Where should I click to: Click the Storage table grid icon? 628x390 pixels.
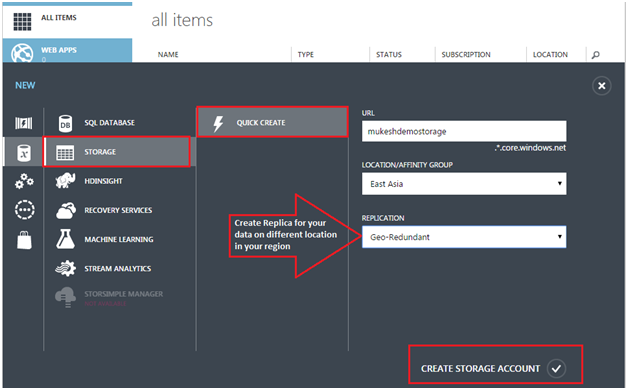[65, 153]
